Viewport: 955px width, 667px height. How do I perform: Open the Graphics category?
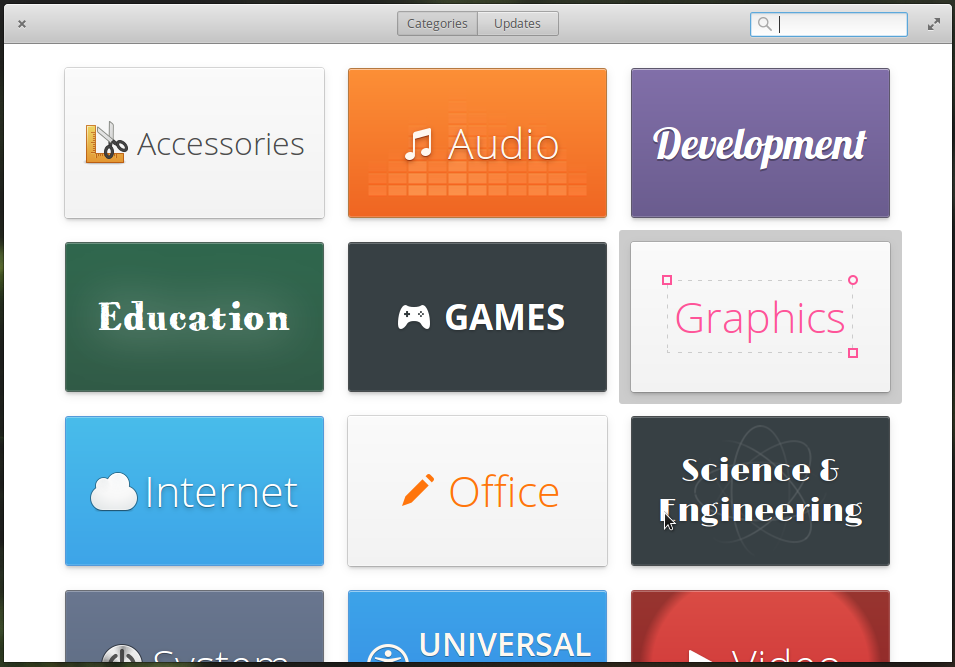click(x=760, y=317)
